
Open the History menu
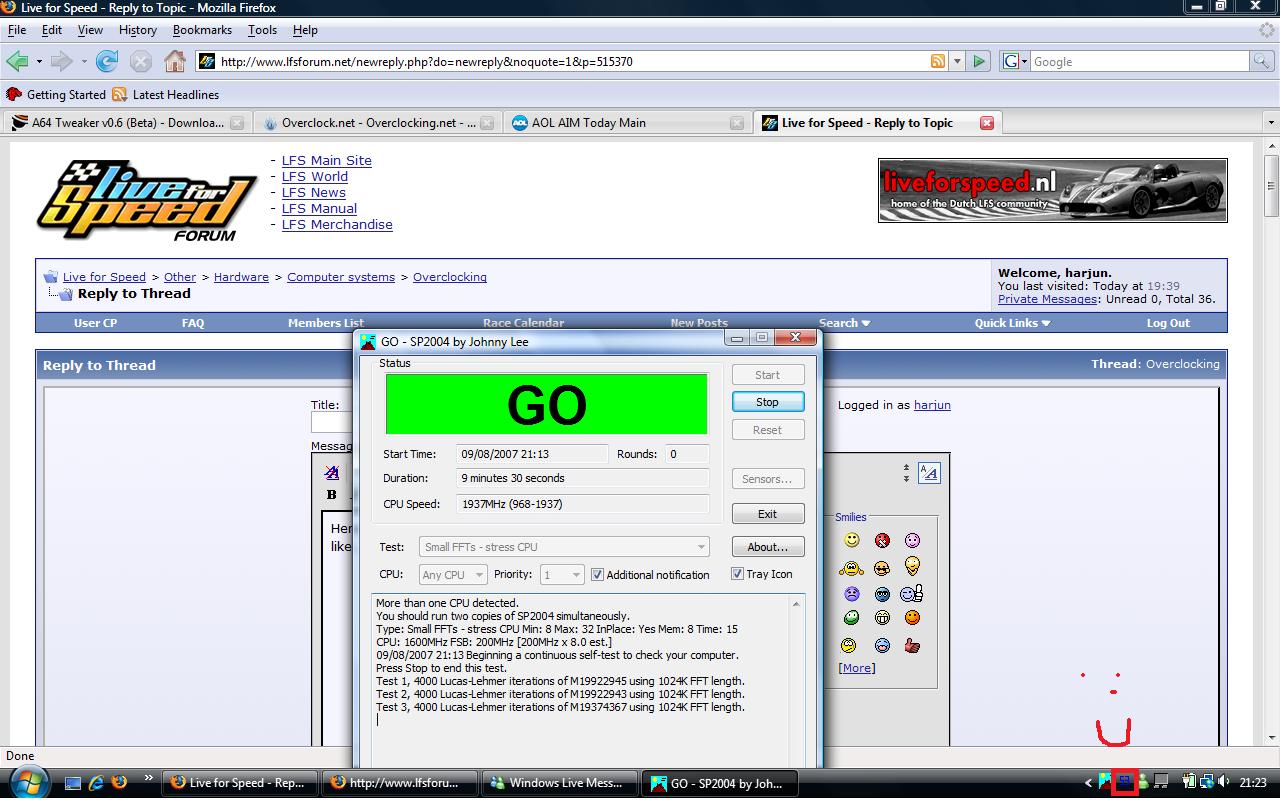(138, 30)
